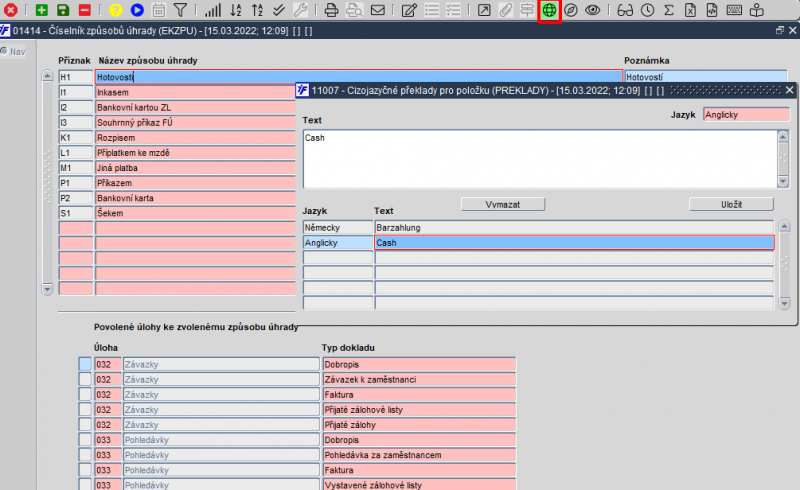Check the box beside Závazky Faktura row
Image resolution: width=800 pixels, height=490 pixels.
(85, 394)
